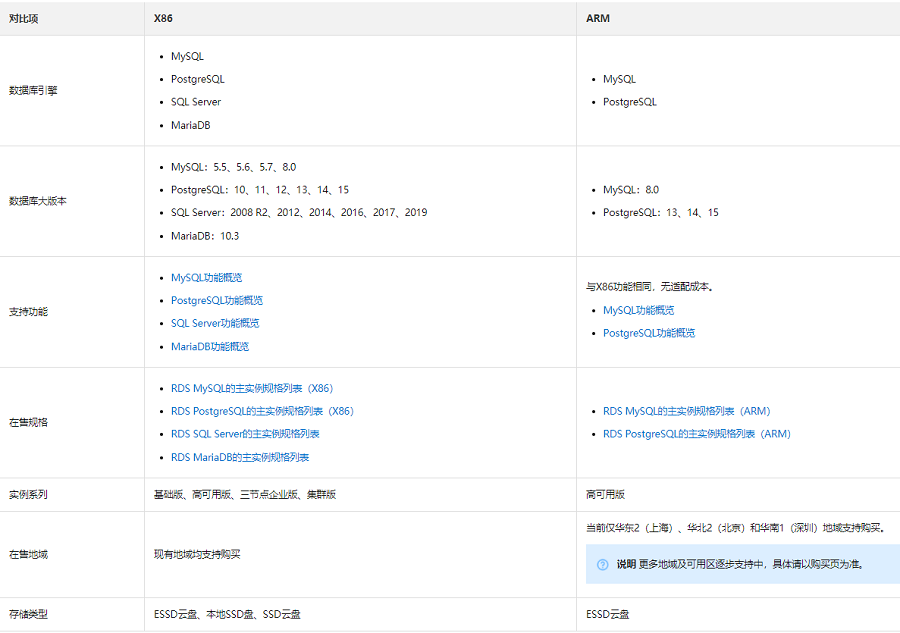Follow the RDS SQL Server的主实例规格列表 link
The width and height of the screenshot is (900, 633).
pyautogui.click(x=245, y=434)
